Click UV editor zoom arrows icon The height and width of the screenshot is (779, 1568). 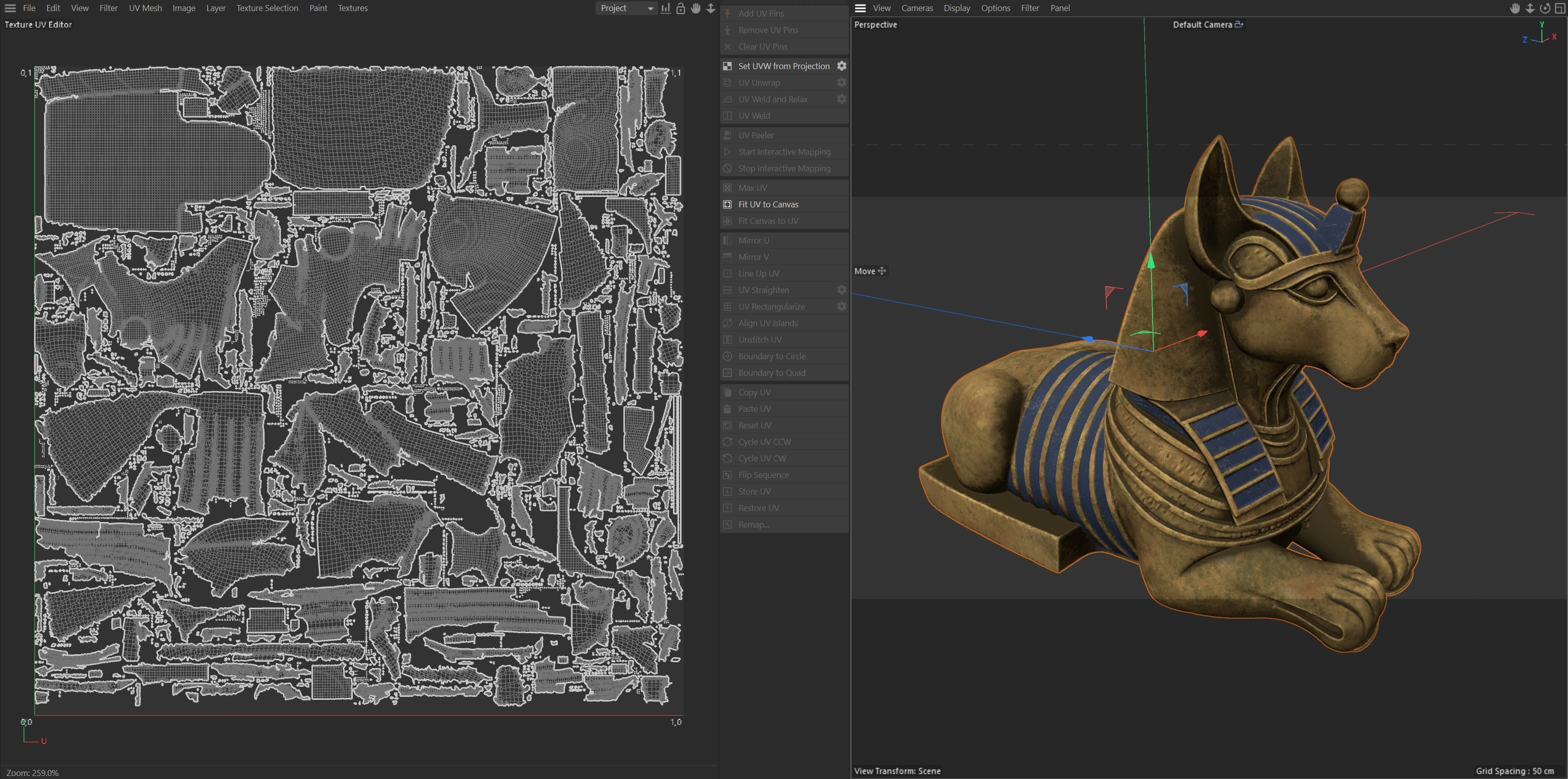pyautogui.click(x=711, y=8)
